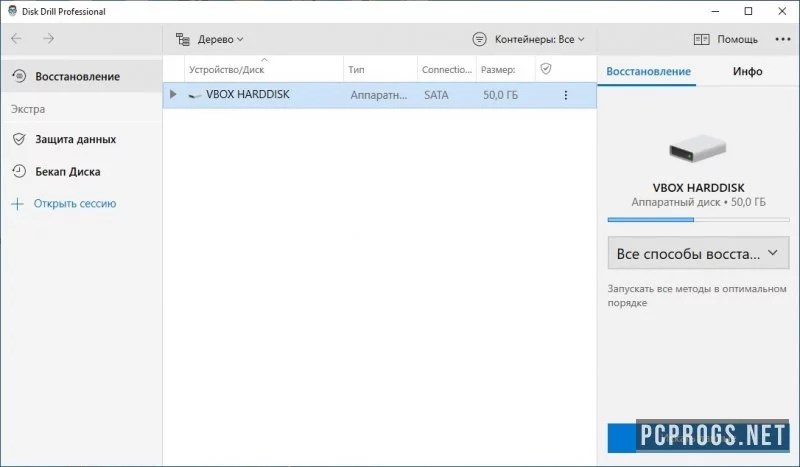The width and height of the screenshot is (800, 467).
Task: Maximize the Disk Drill window
Action: point(748,11)
